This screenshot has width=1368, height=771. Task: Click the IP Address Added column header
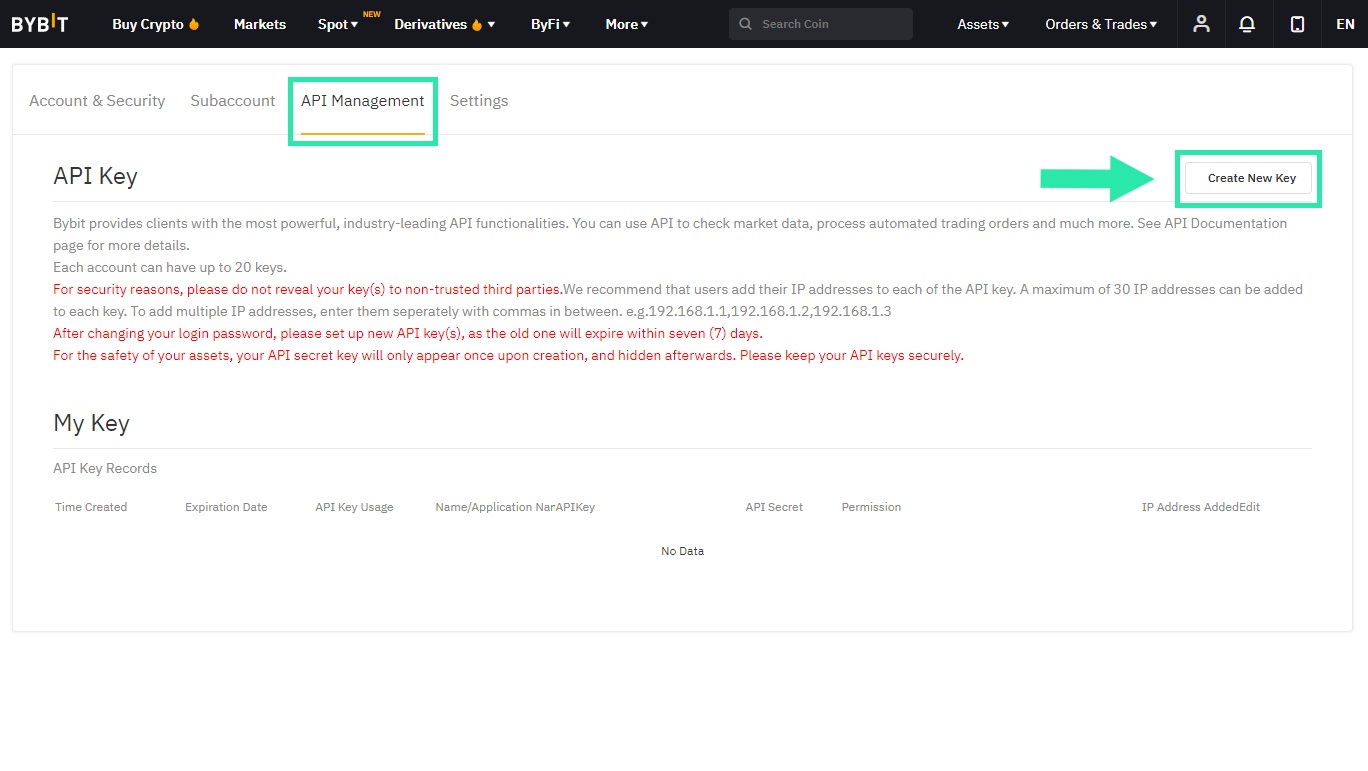[1190, 507]
